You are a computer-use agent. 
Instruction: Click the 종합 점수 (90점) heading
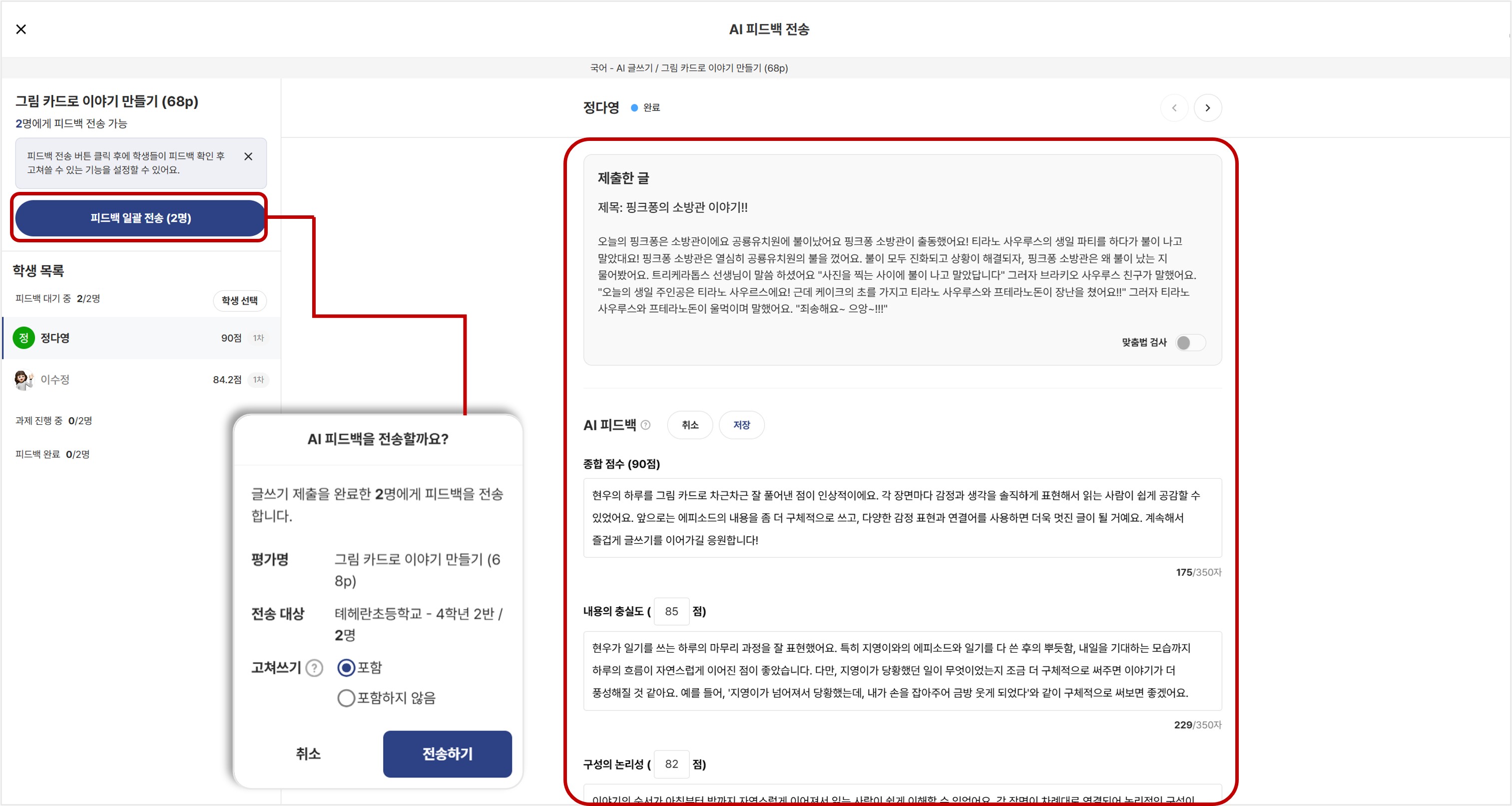coord(621,464)
